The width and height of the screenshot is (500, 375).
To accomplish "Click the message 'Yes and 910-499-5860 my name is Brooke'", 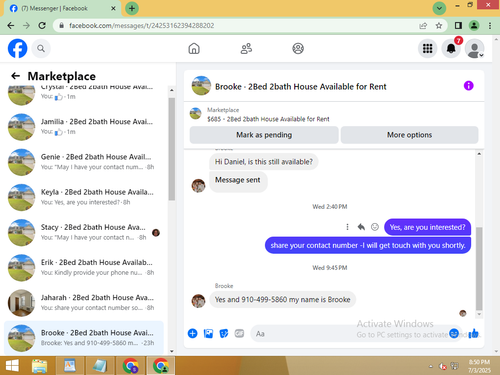I will coord(283,300).
